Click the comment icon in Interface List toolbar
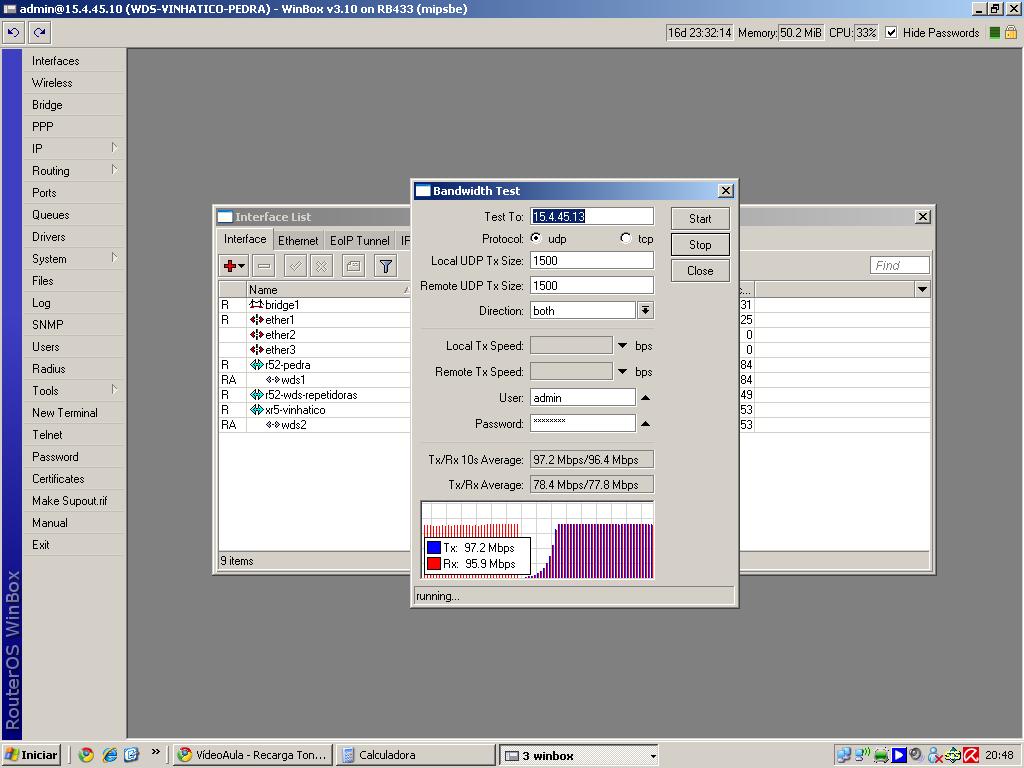The image size is (1024, 768). click(x=353, y=265)
